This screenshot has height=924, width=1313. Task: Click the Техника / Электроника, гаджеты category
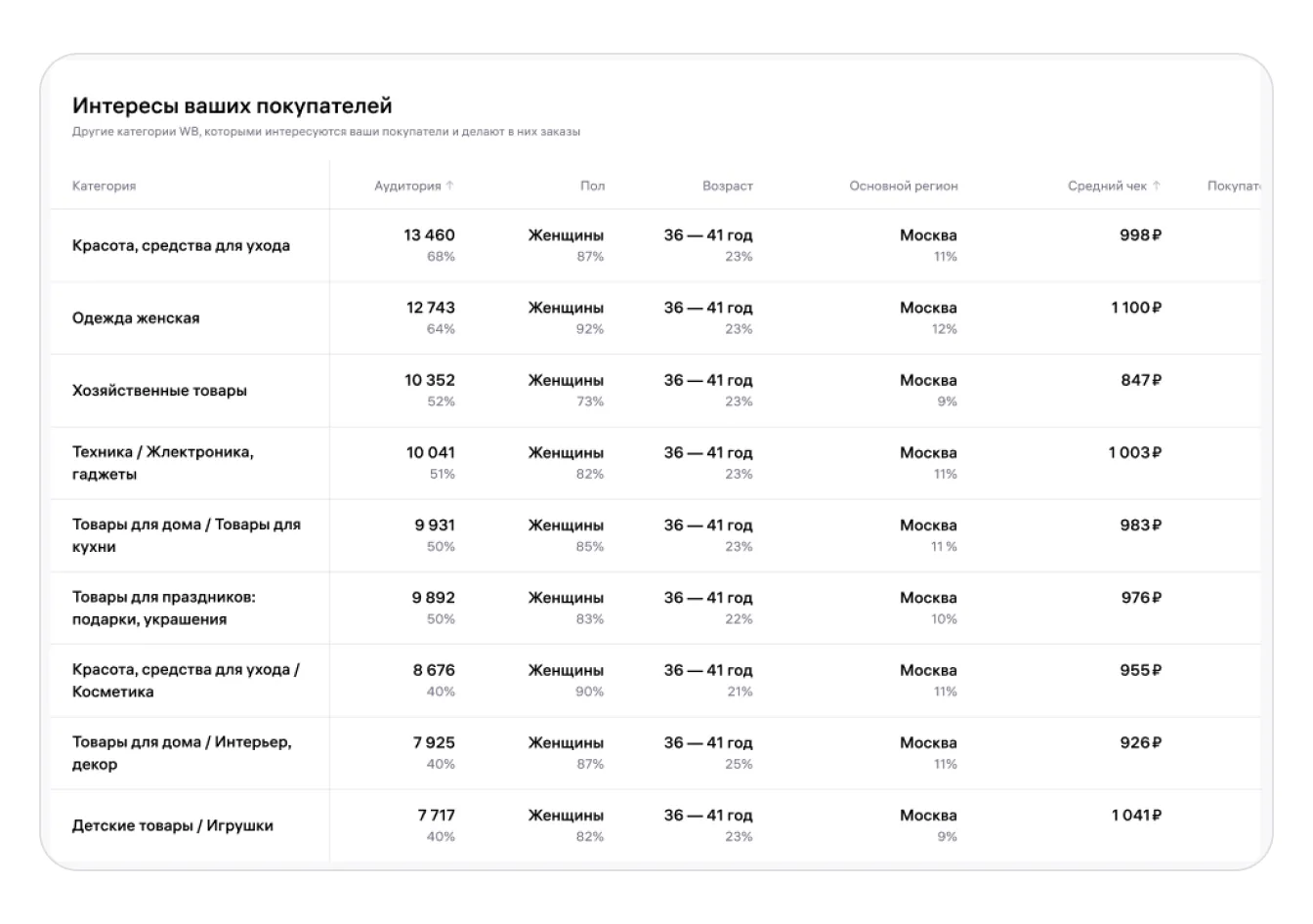pyautogui.click(x=162, y=463)
